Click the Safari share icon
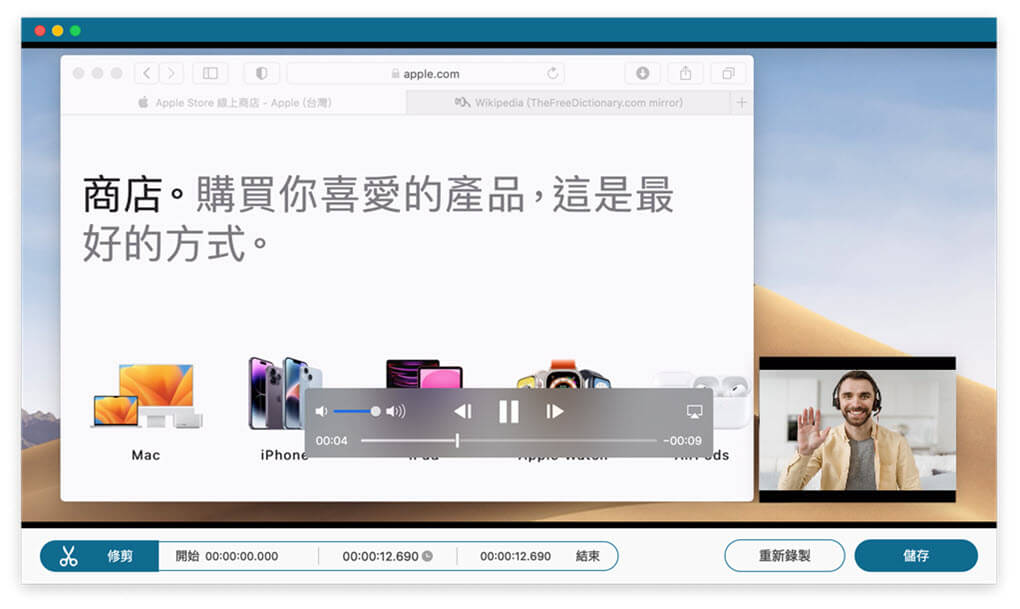Screen dimensions: 1020x609 [x=686, y=73]
